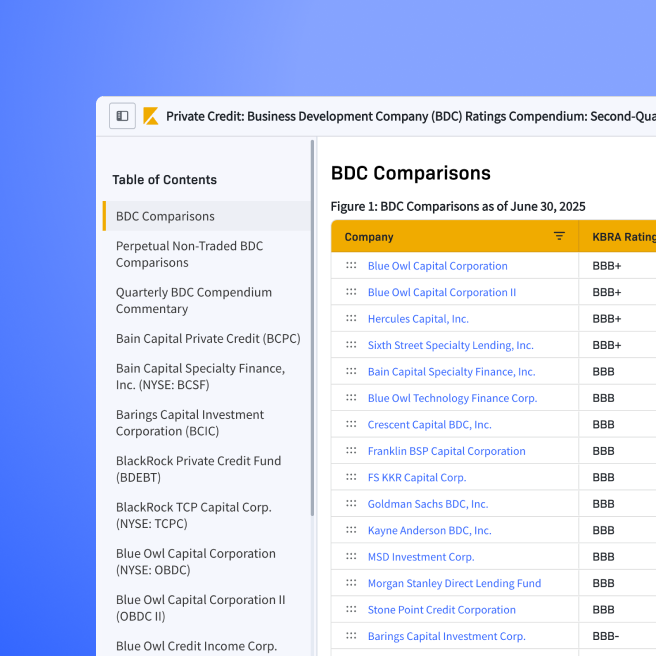The width and height of the screenshot is (656, 656).
Task: Open the MSD Investment Corp. link
Action: pyautogui.click(x=421, y=557)
